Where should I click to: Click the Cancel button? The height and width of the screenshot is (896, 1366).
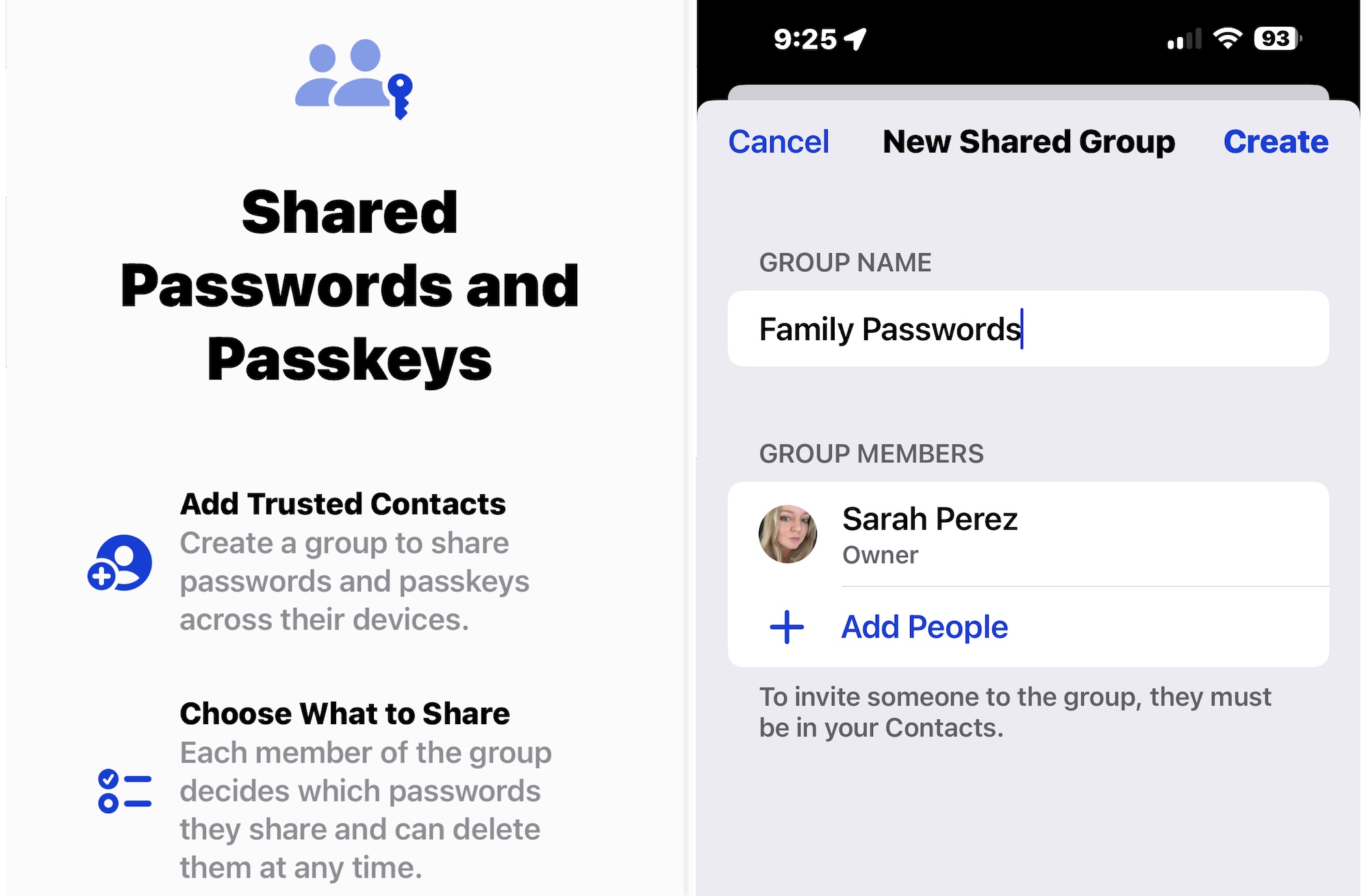tap(778, 140)
